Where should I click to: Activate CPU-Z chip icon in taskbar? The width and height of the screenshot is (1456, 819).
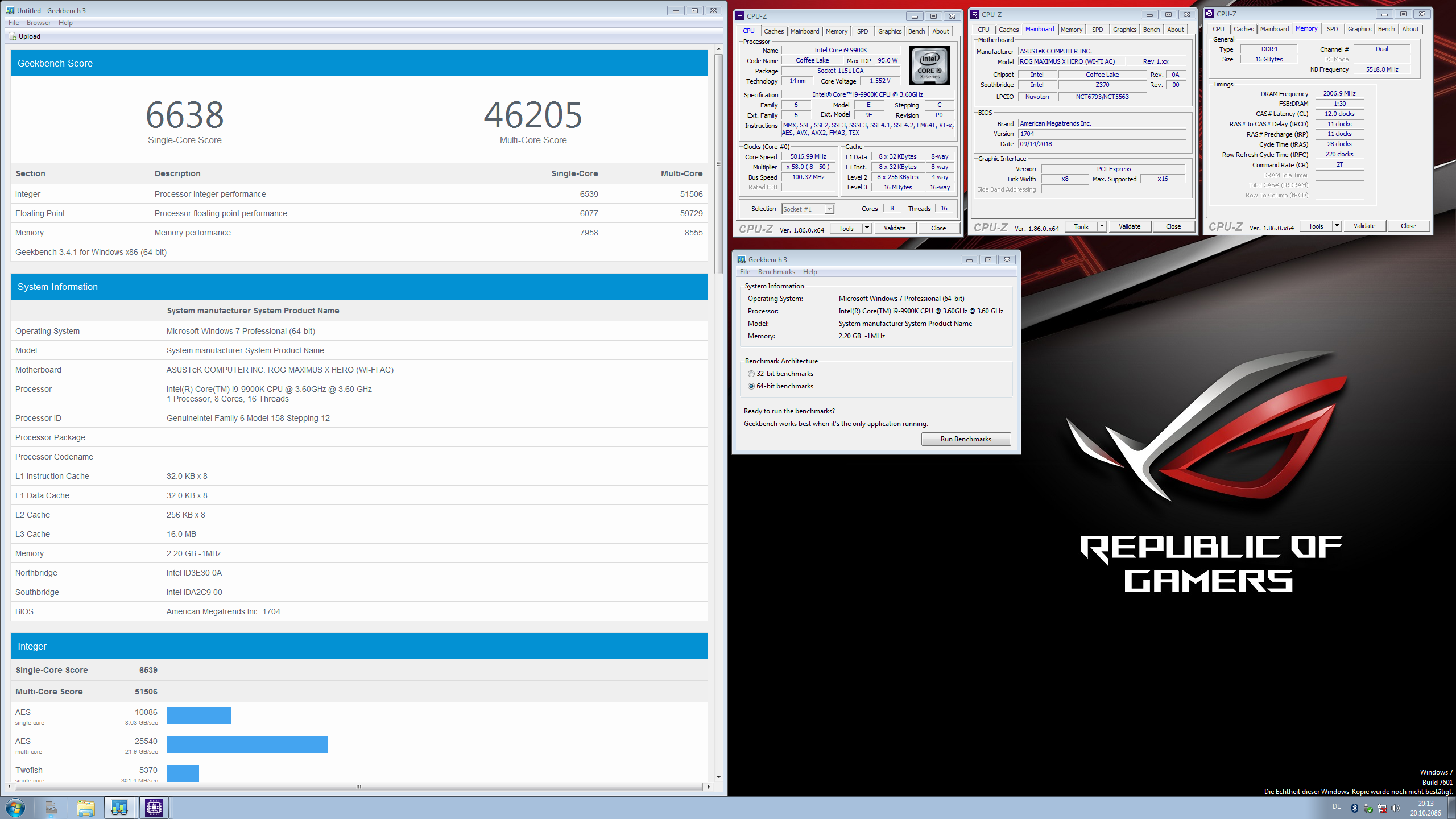[x=154, y=808]
